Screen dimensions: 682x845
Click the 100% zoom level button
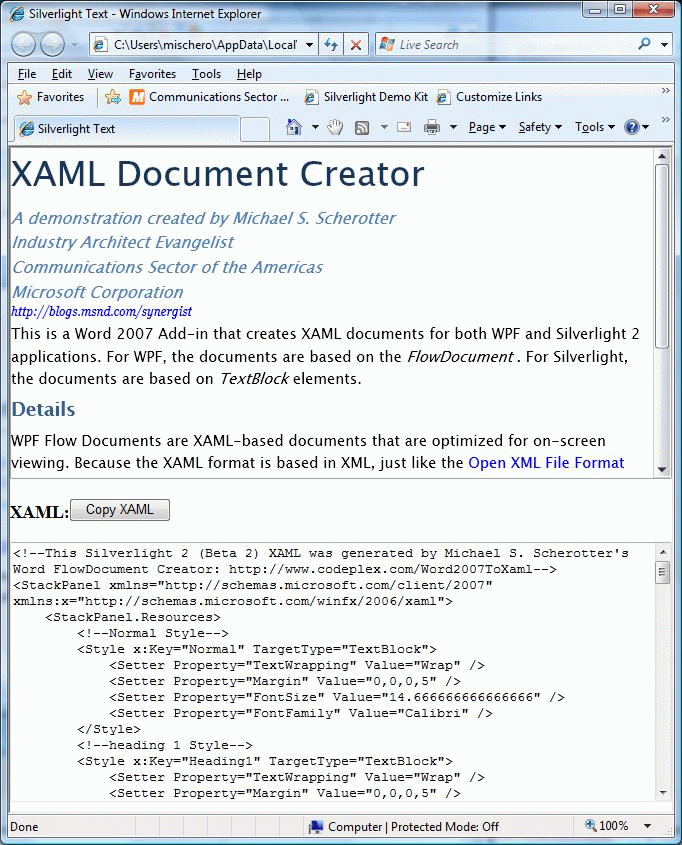click(x=607, y=826)
